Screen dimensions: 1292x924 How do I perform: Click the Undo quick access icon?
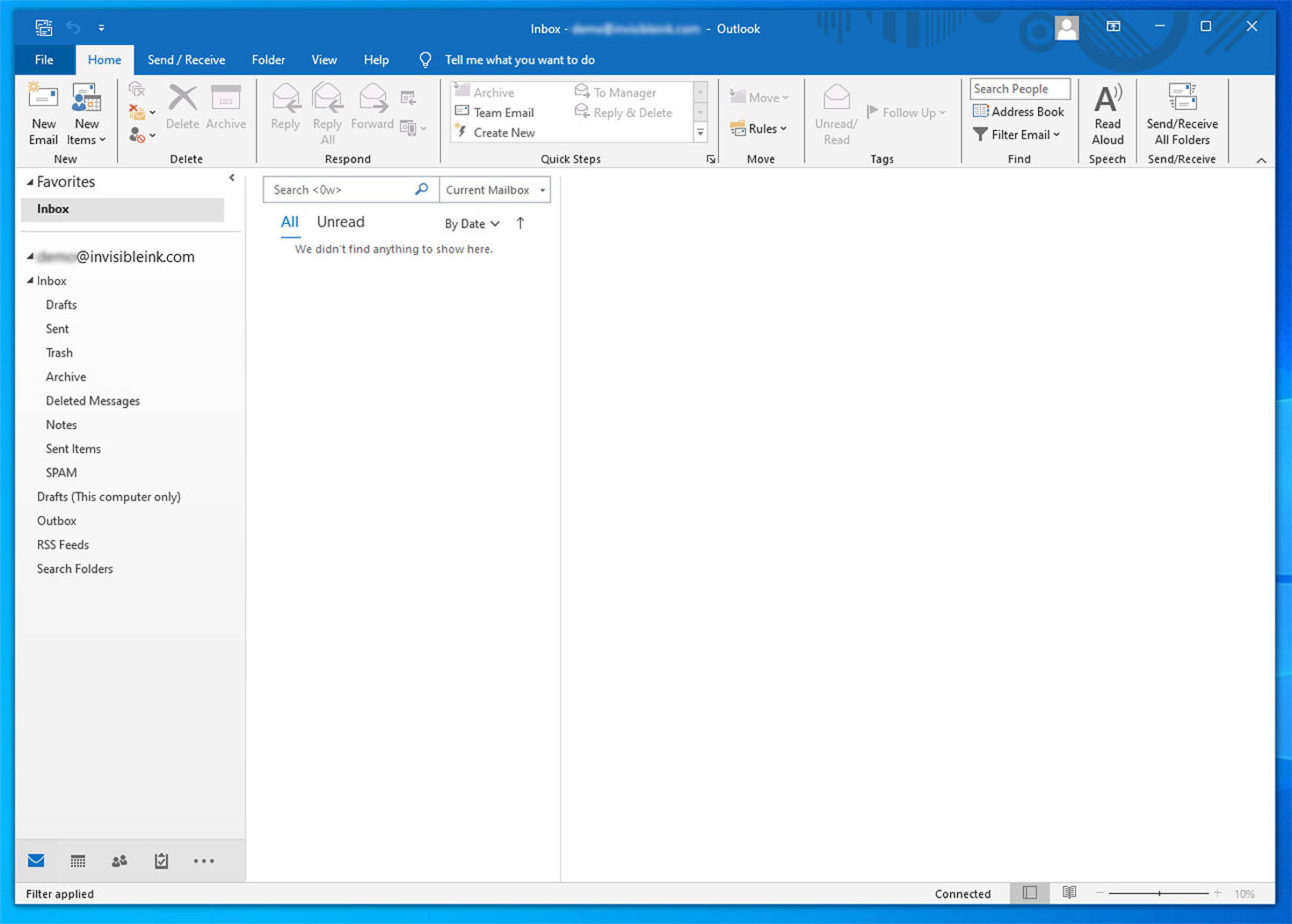tap(73, 28)
